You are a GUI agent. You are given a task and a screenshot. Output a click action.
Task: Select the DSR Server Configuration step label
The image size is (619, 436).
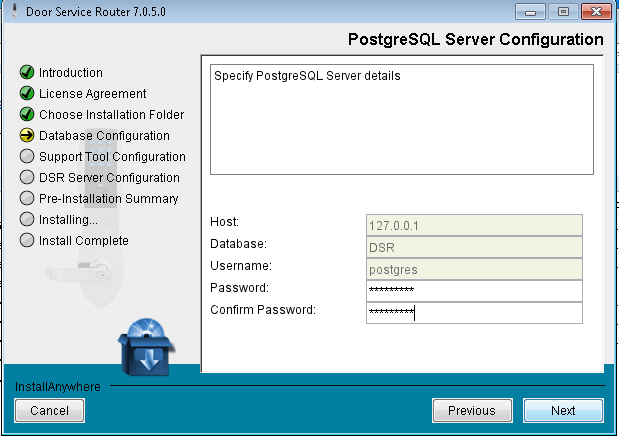109,178
